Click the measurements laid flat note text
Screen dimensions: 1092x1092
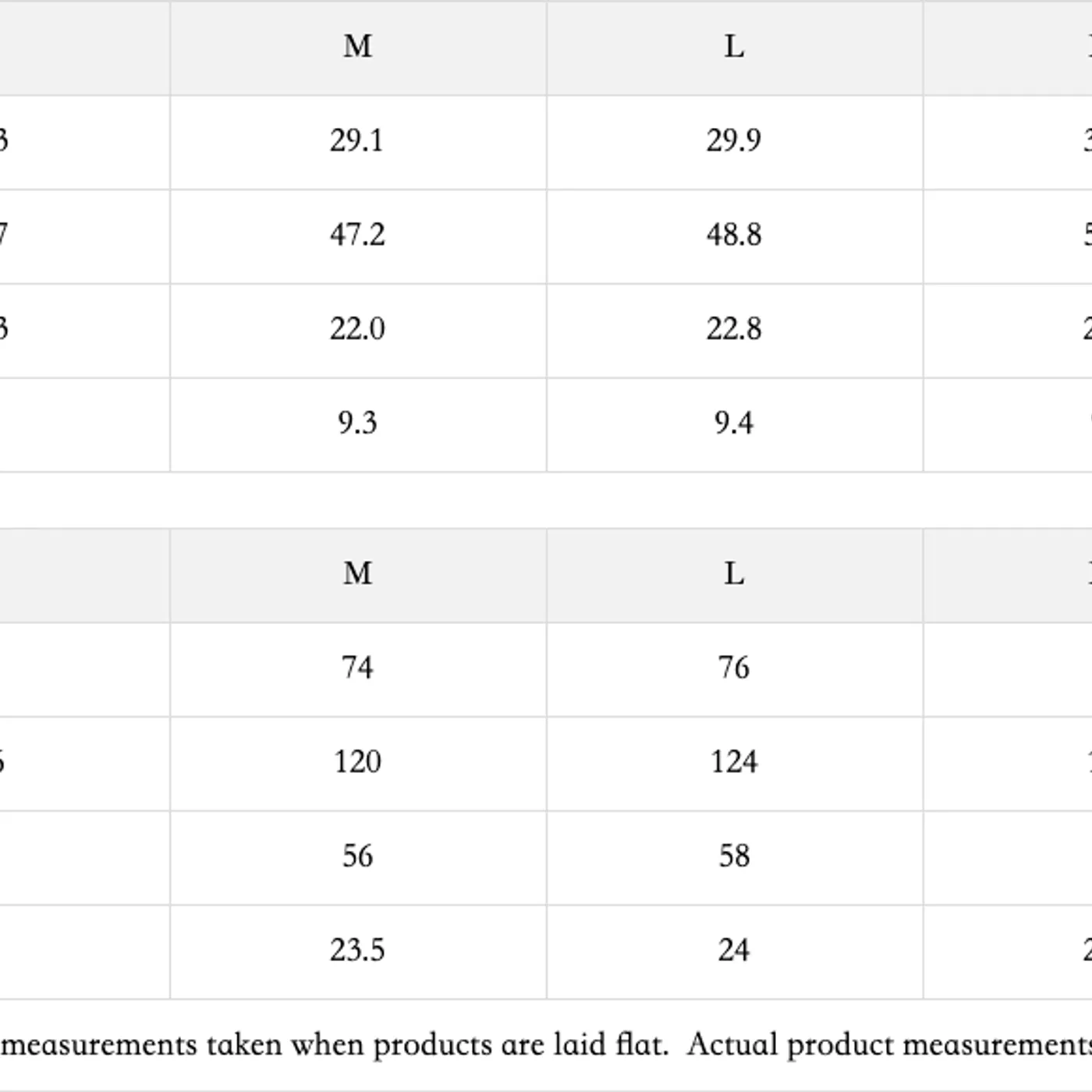[546, 1044]
